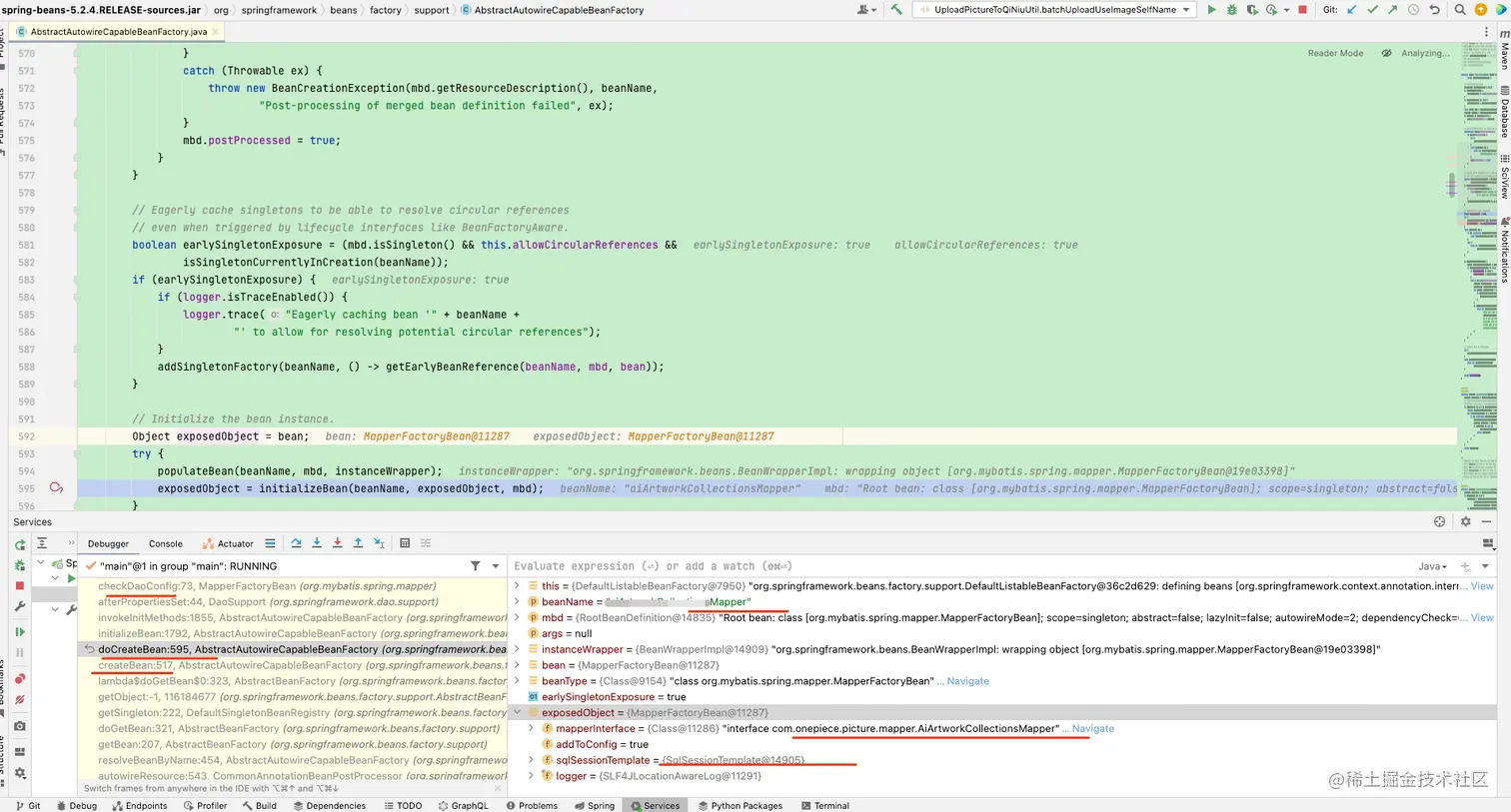Viewport: 1511px width, 812px height.
Task: Open the Profiler tool window
Action: pos(205,805)
